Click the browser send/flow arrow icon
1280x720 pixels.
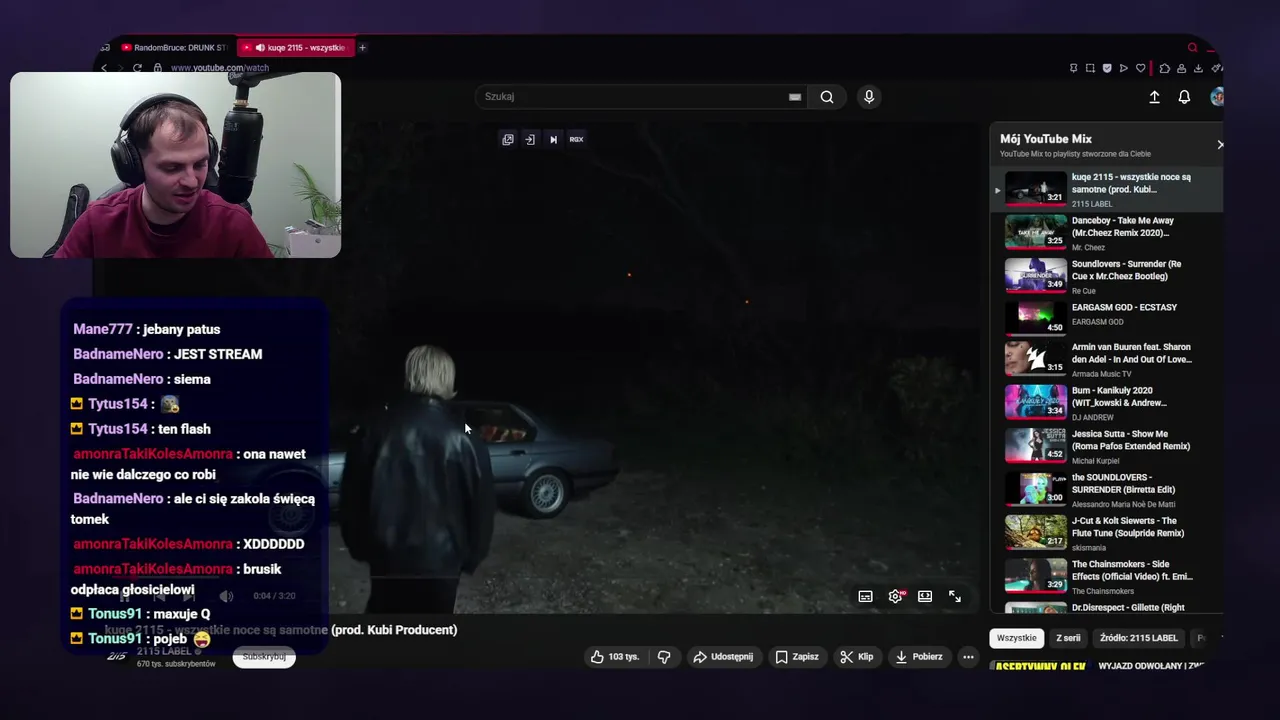[x=1124, y=68]
